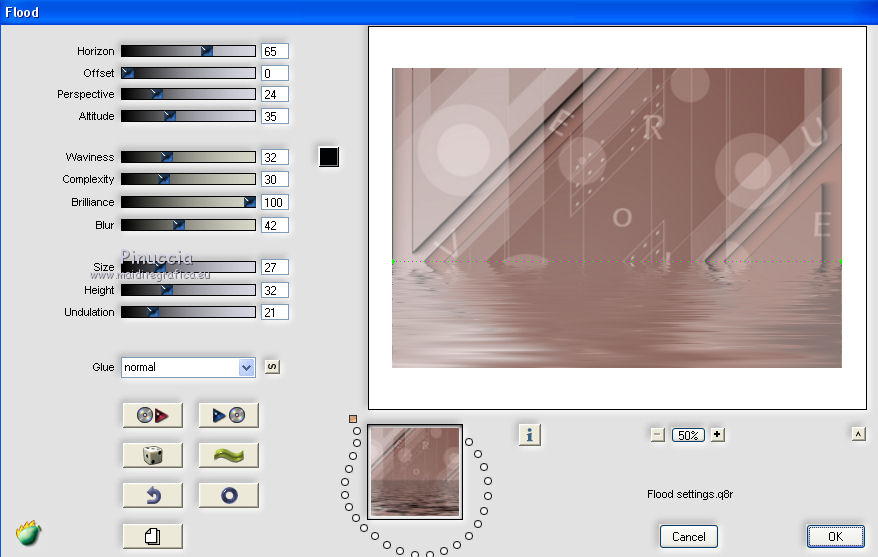Click the Horizon value field 65
The height and width of the screenshot is (557, 878).
275,51
